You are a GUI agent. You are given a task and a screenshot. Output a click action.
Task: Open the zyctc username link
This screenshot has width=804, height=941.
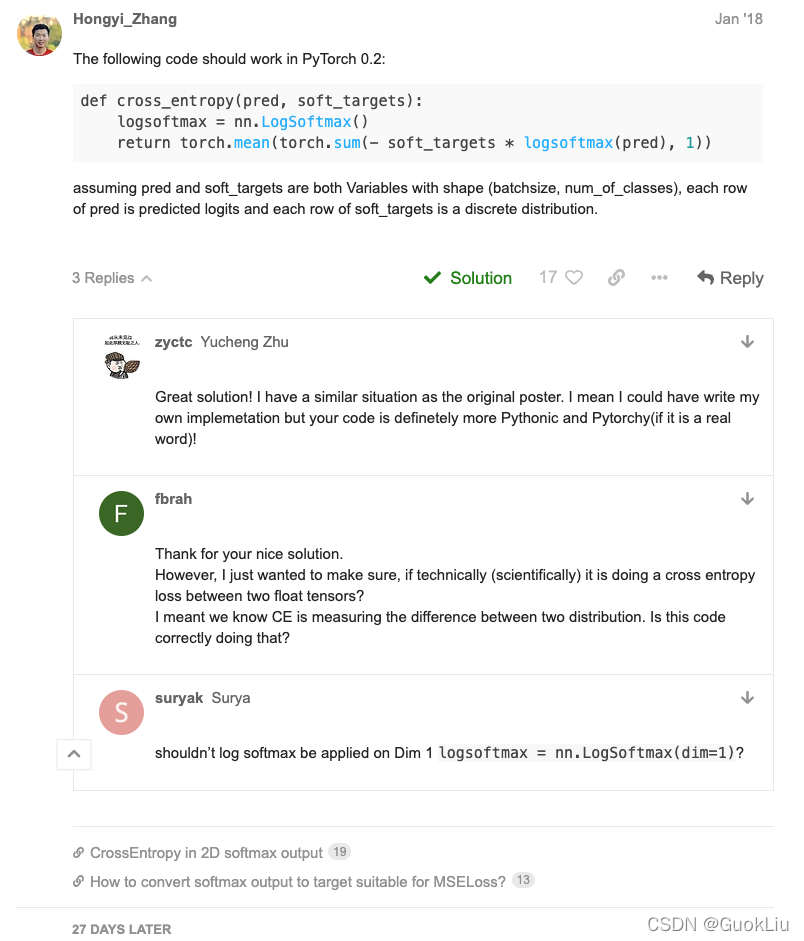click(173, 342)
